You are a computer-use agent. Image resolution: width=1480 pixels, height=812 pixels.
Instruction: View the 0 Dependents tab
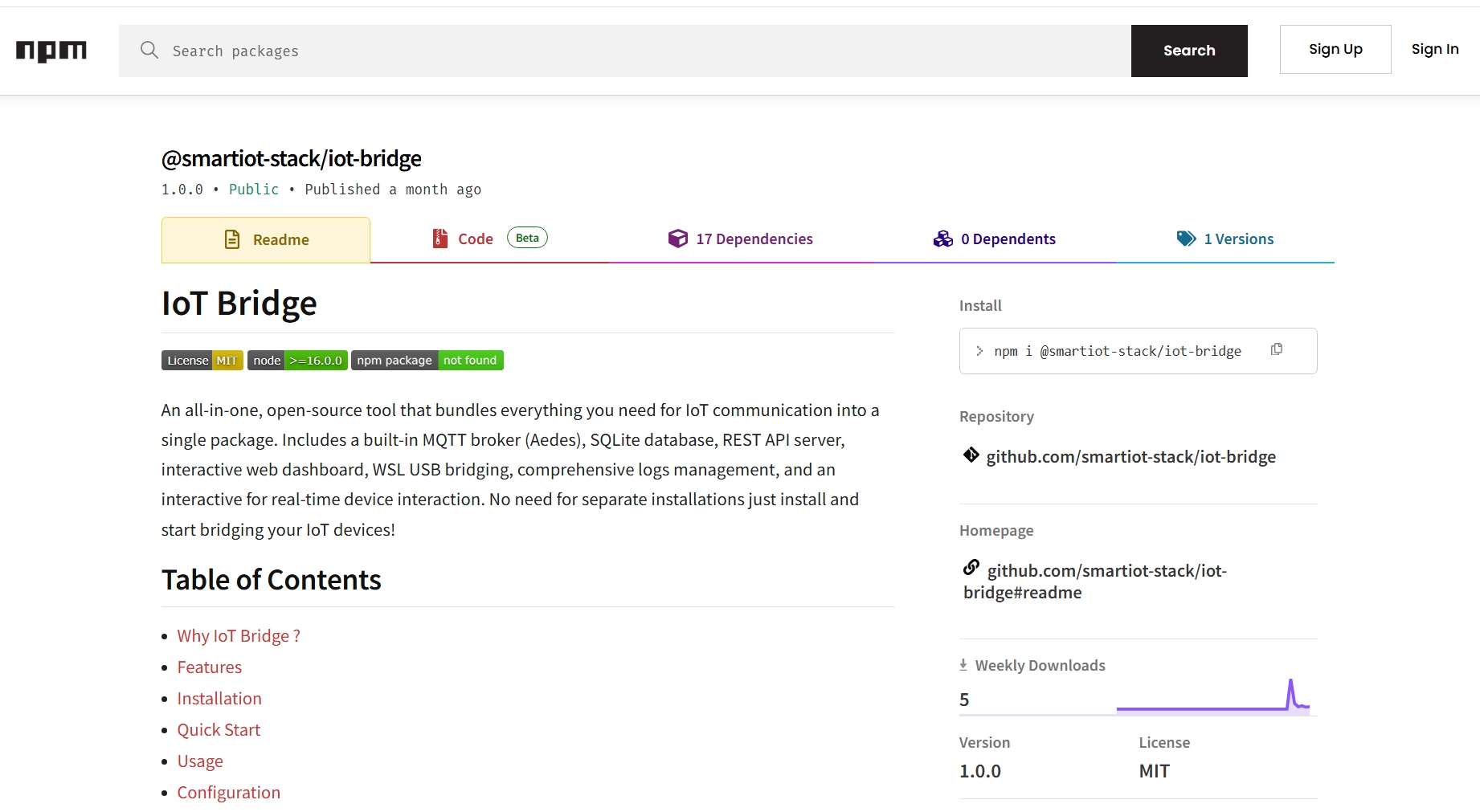coord(994,239)
